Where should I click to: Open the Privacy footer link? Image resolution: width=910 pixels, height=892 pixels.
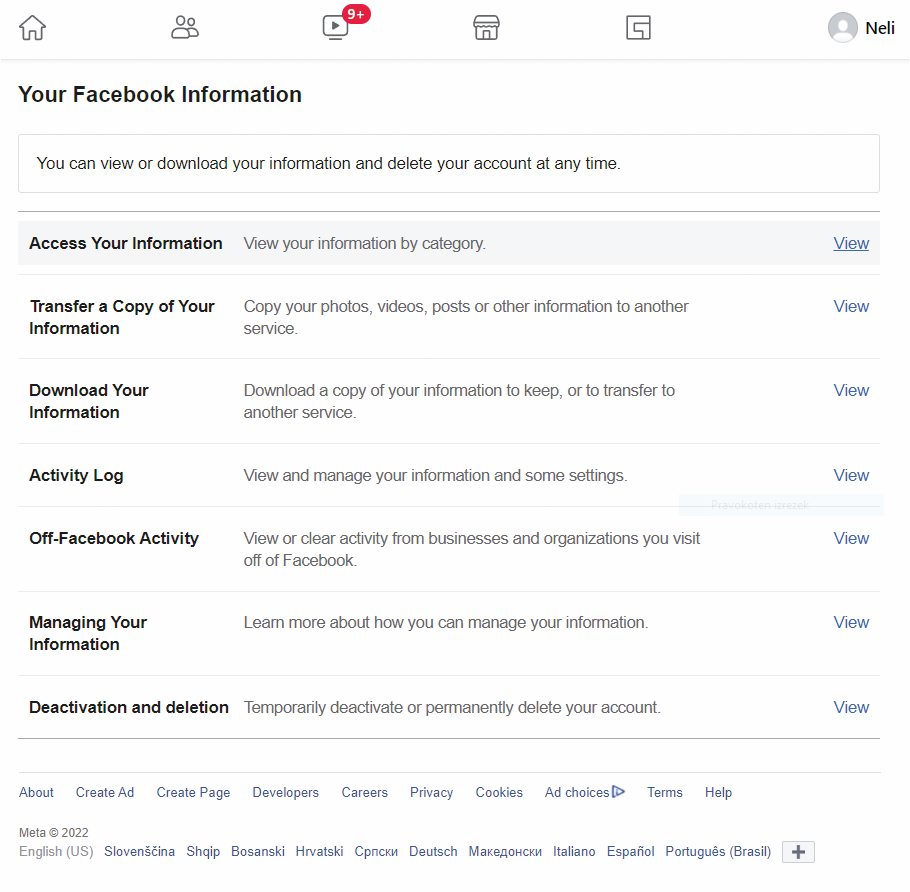click(x=431, y=792)
